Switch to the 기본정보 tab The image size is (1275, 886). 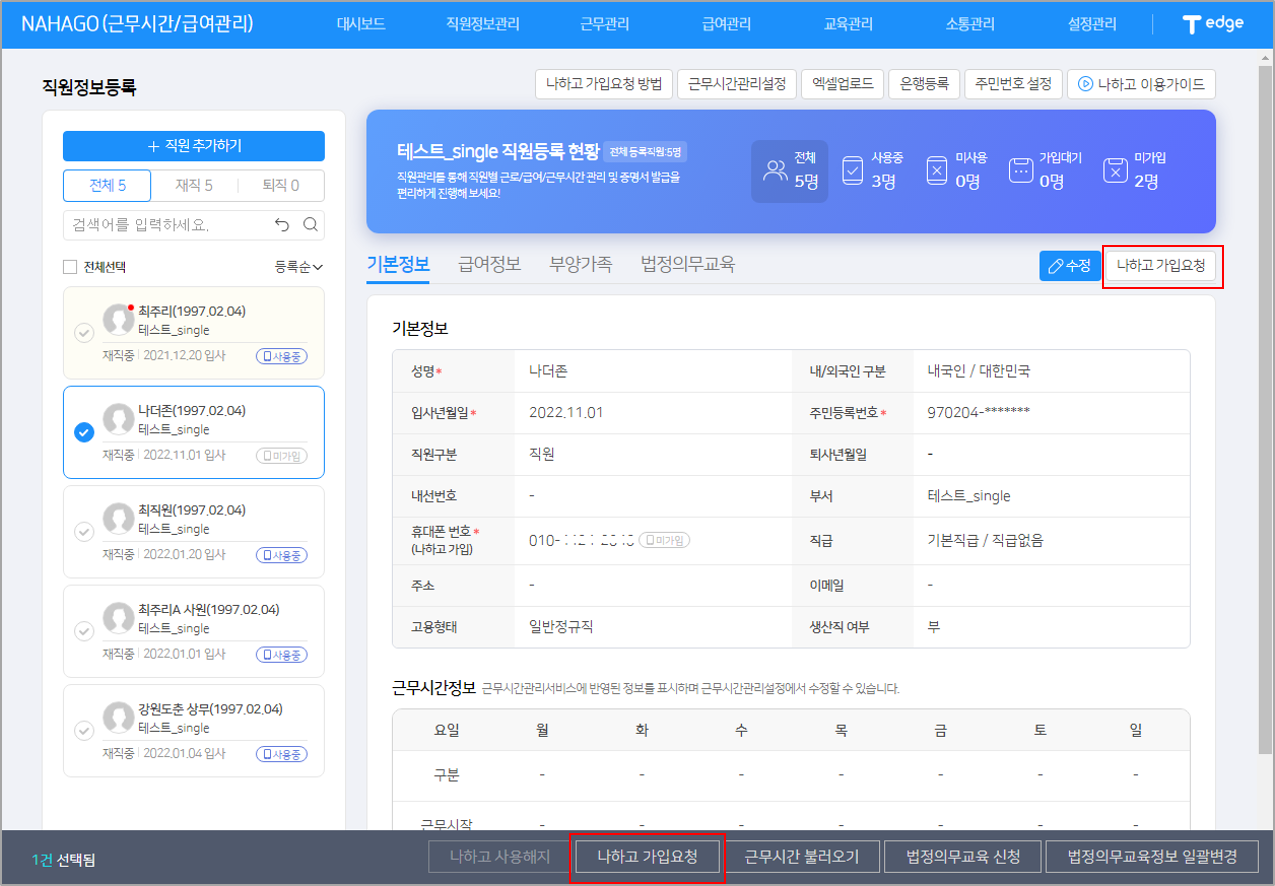coord(398,265)
